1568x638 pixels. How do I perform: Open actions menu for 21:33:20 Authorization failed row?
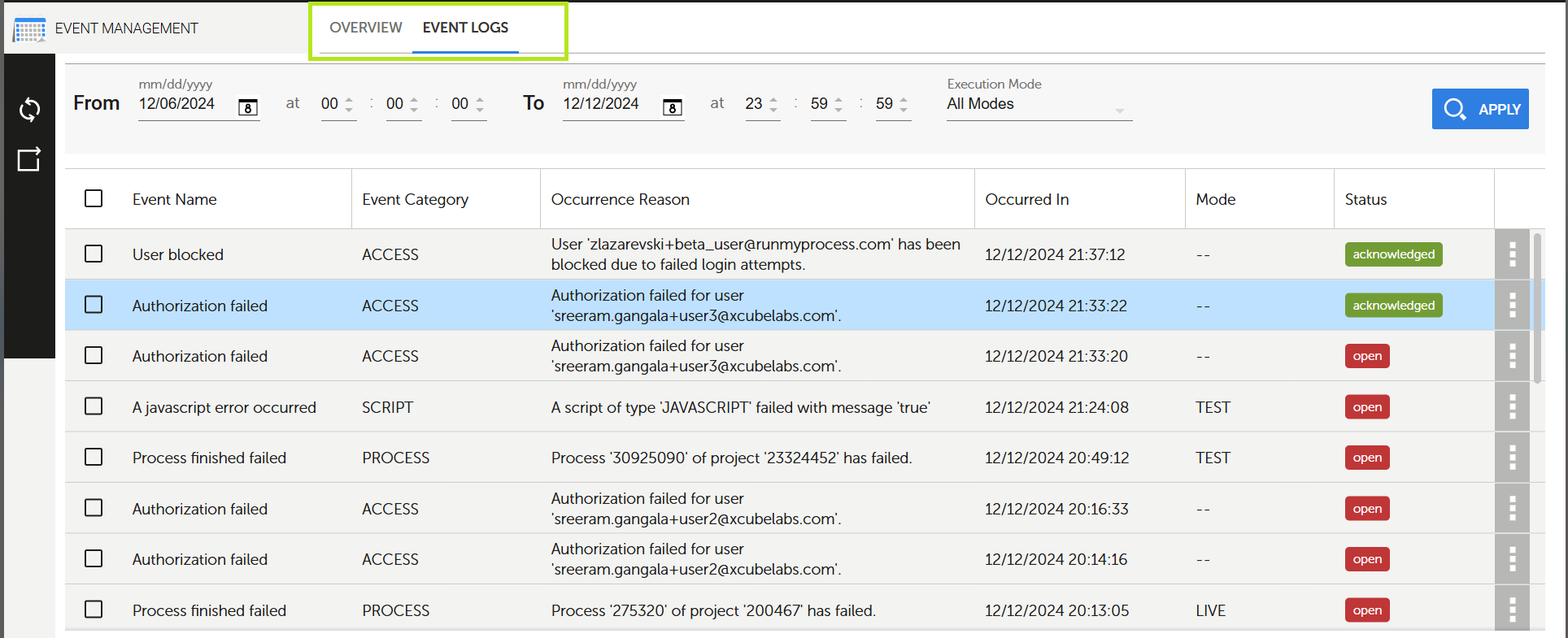pos(1513,356)
